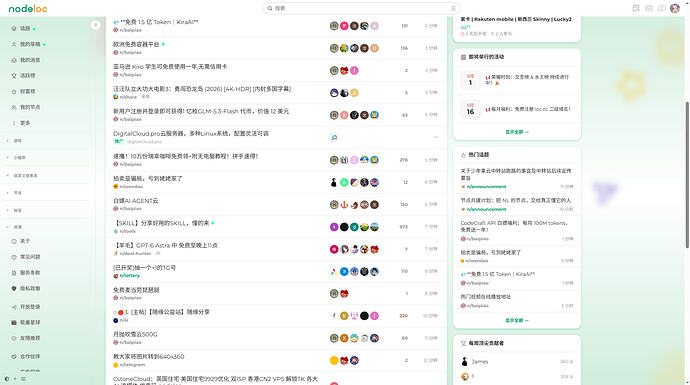Open theme dropdown arrow at sidebar bottom
The width and height of the screenshot is (690, 385).
pyautogui.click(x=15, y=378)
